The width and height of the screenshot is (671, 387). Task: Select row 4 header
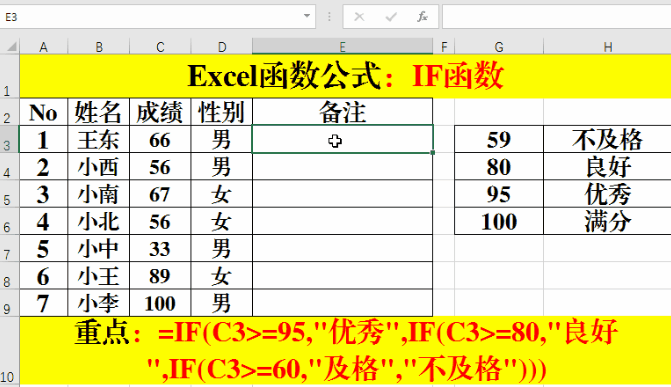tap(9, 167)
